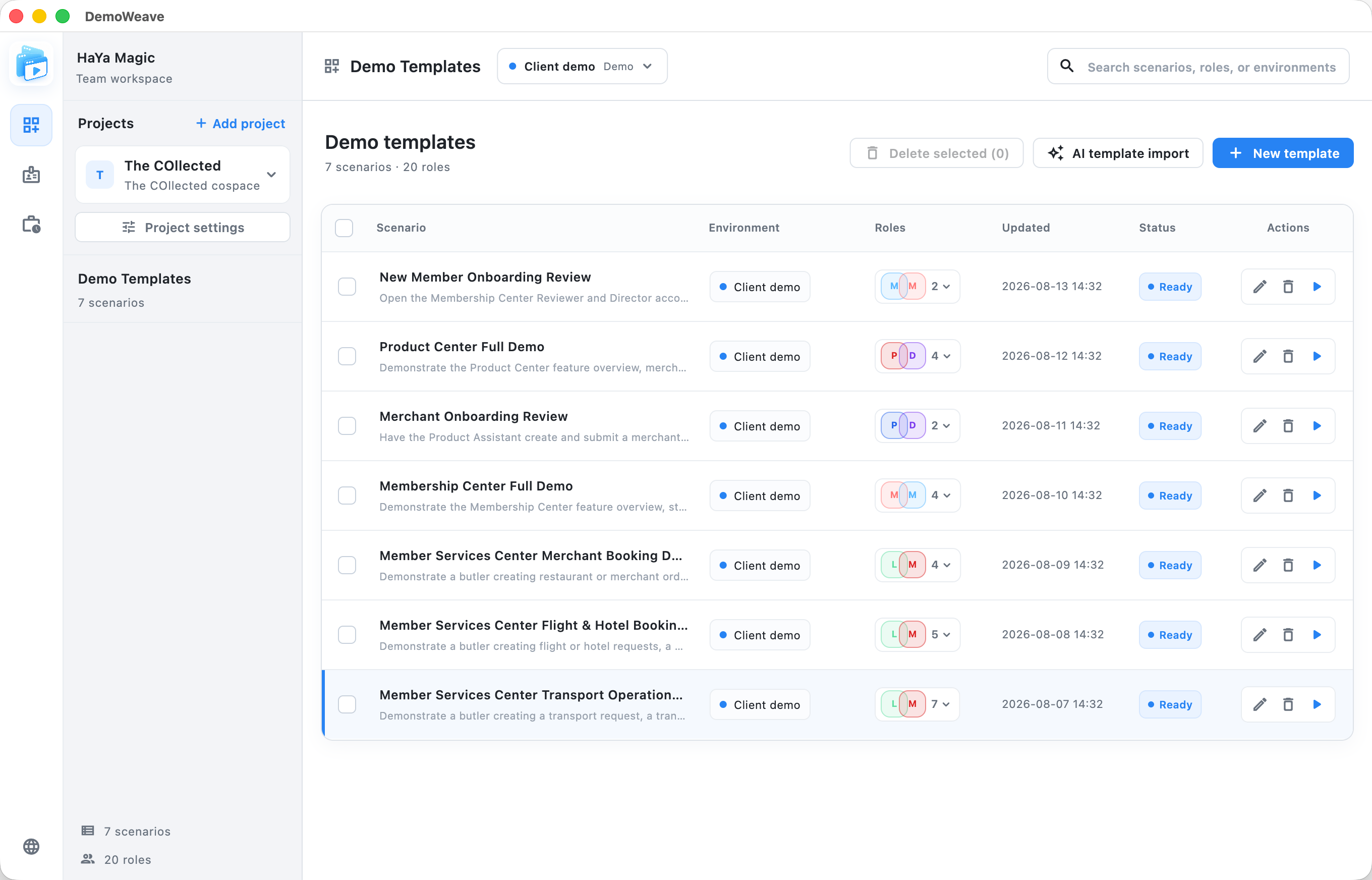
Task: Click the date 2026-08-13 14:32
Action: 1052,286
